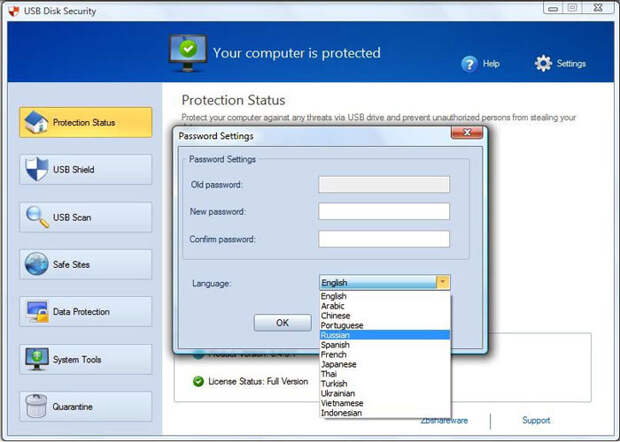Choose Turkish in the language list
620x442 pixels.
385,383
